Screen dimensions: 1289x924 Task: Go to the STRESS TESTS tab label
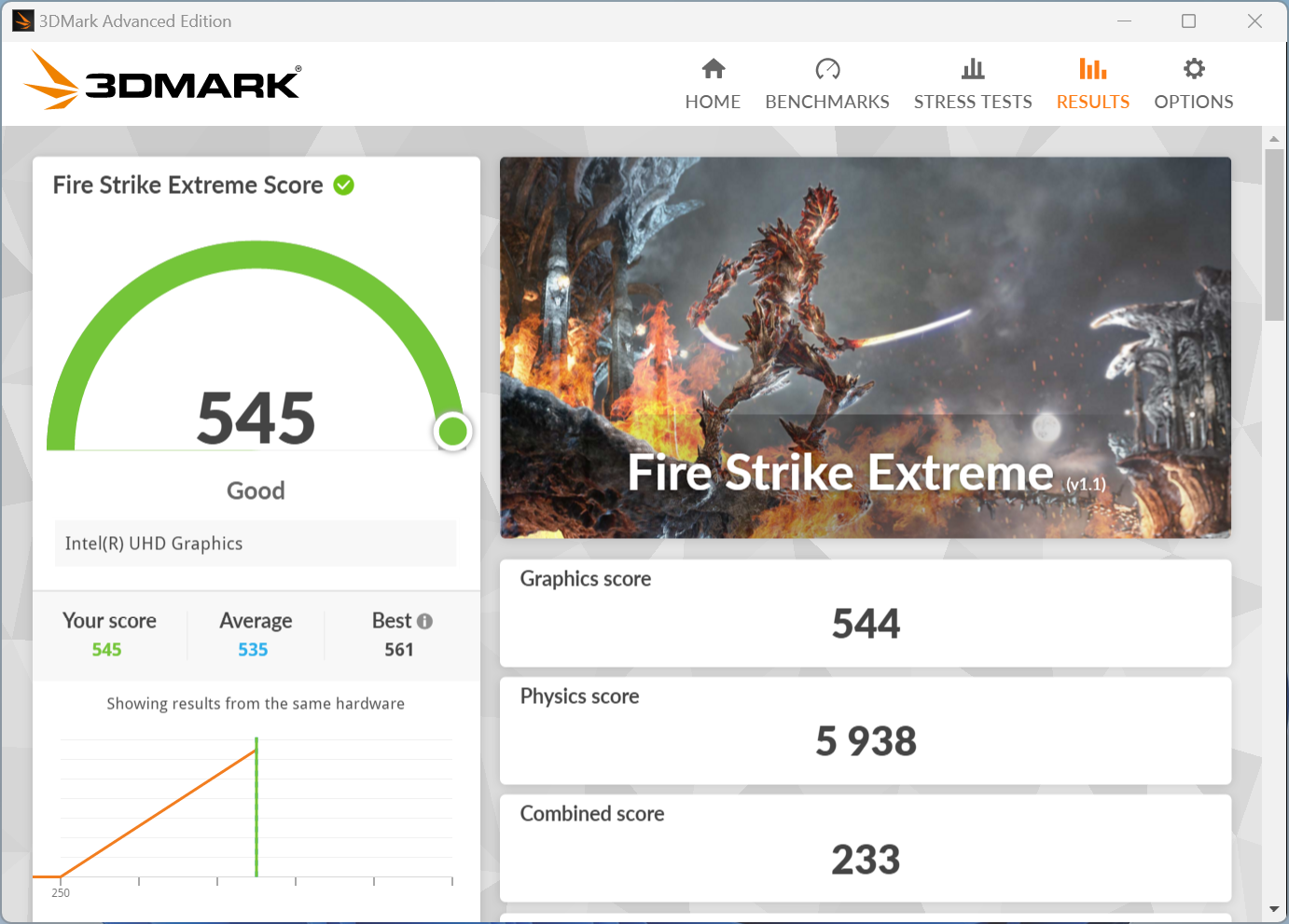point(973,102)
